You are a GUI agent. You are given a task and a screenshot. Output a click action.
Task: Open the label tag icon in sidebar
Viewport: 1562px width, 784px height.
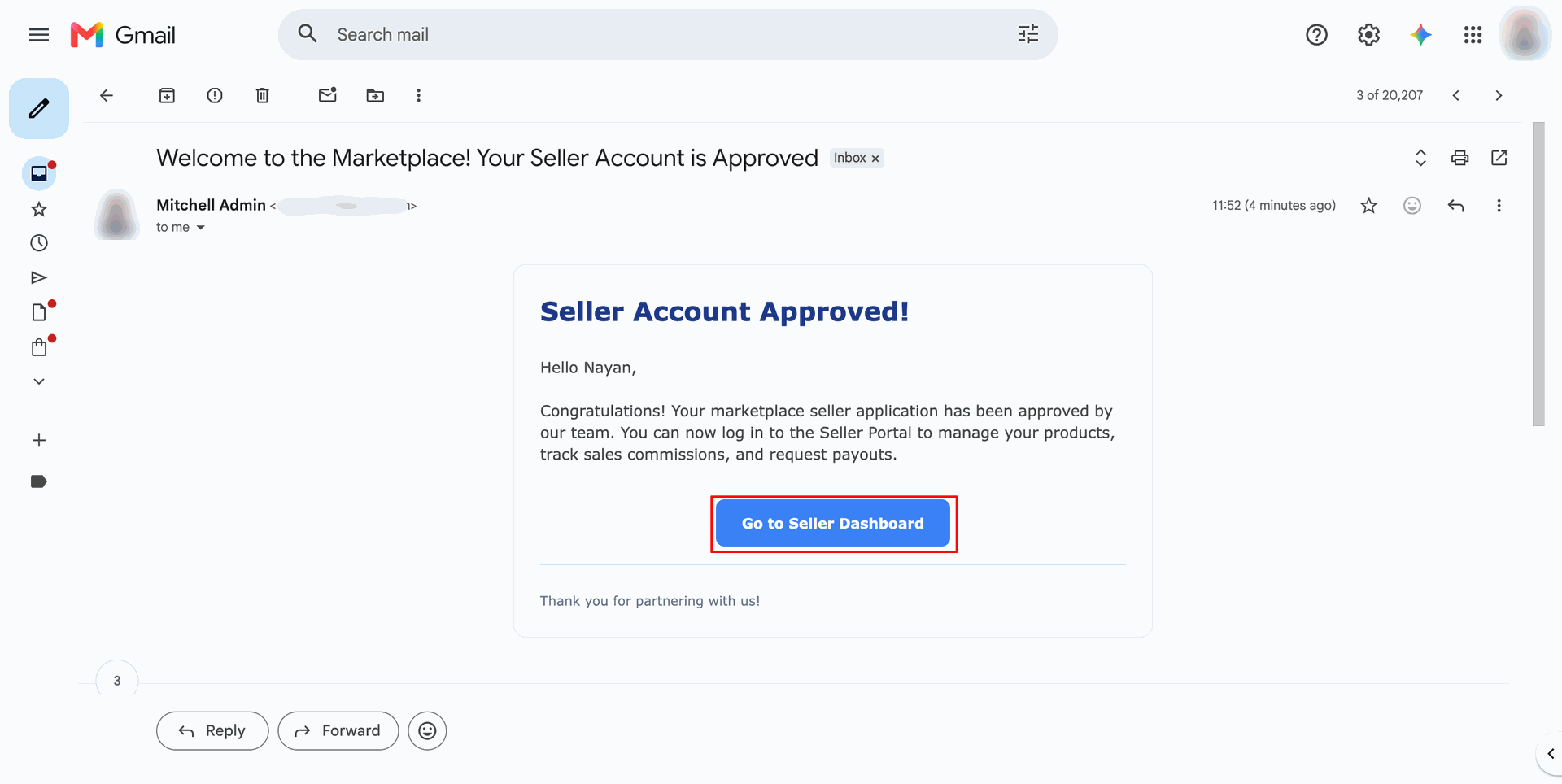point(39,481)
